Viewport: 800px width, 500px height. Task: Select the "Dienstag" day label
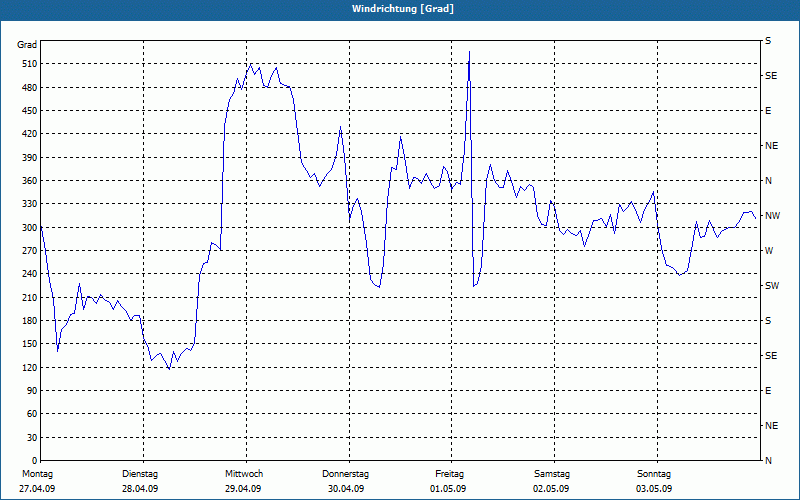pos(140,474)
